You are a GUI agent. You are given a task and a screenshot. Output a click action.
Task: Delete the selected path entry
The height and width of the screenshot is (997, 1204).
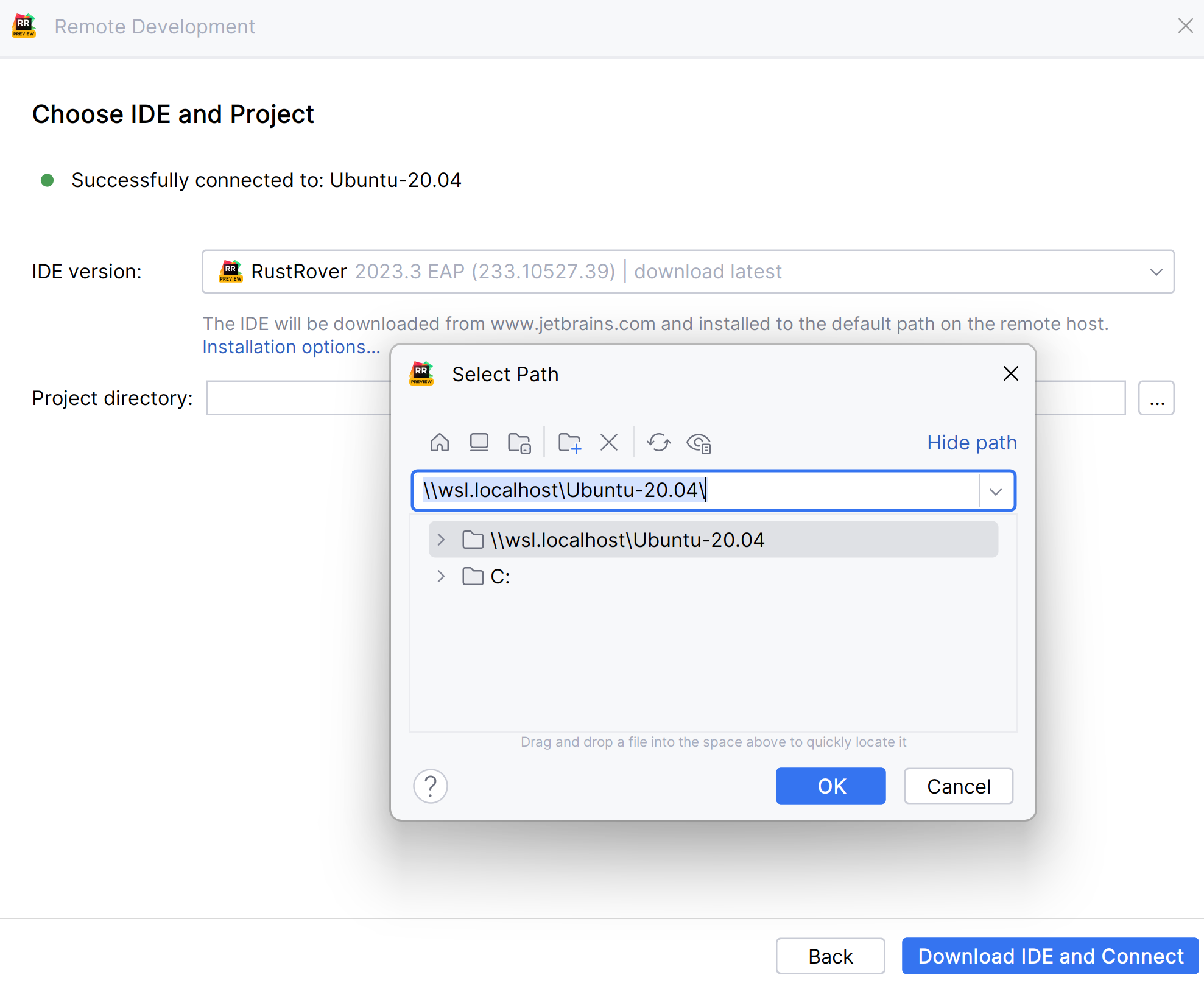(608, 443)
